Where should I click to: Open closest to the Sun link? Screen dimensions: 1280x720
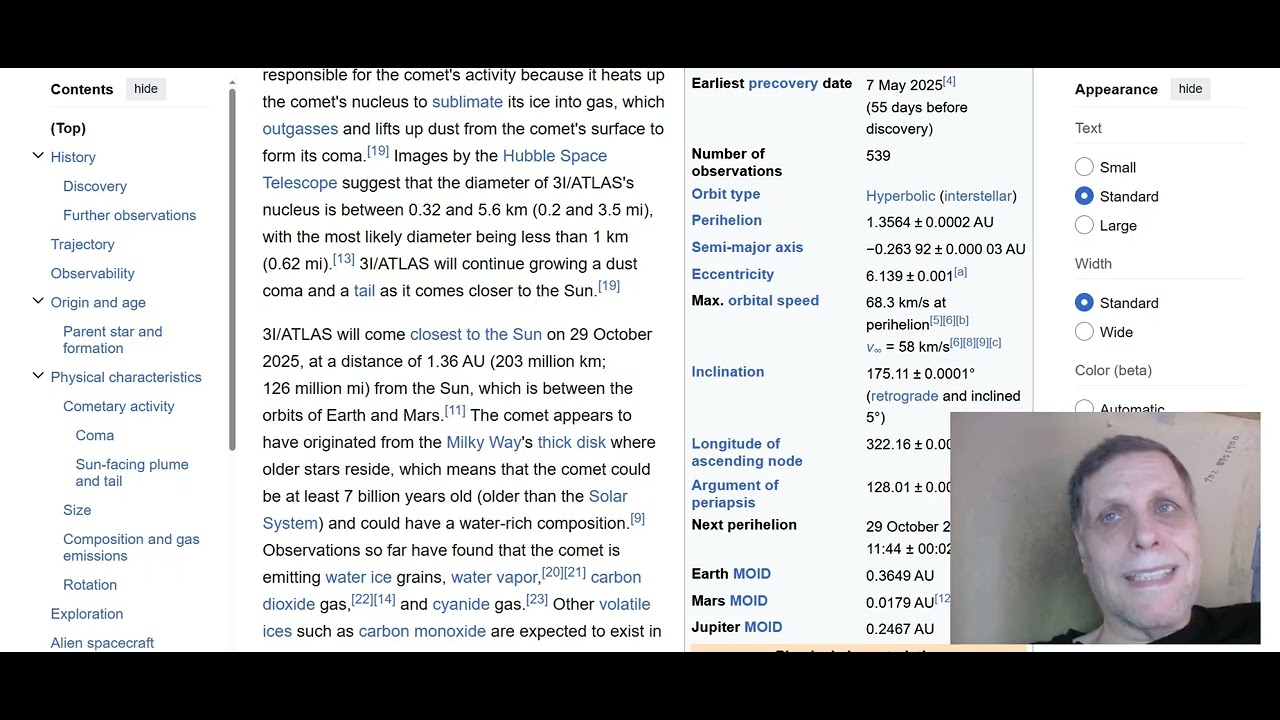pyautogui.click(x=476, y=334)
